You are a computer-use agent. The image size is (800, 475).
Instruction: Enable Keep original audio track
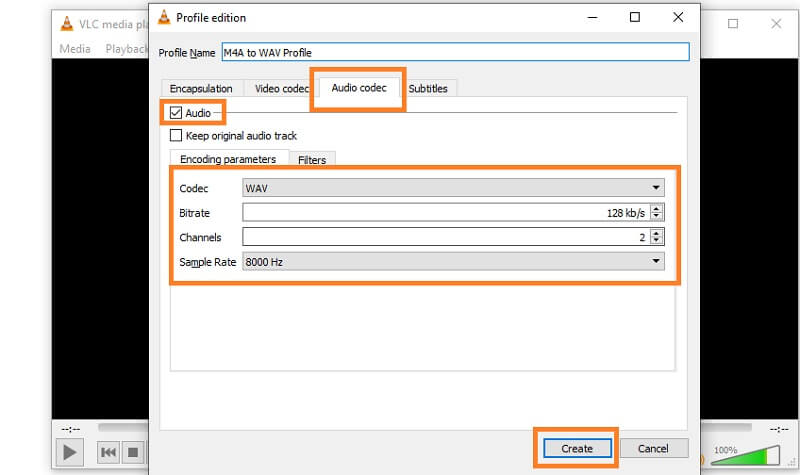[x=177, y=136]
